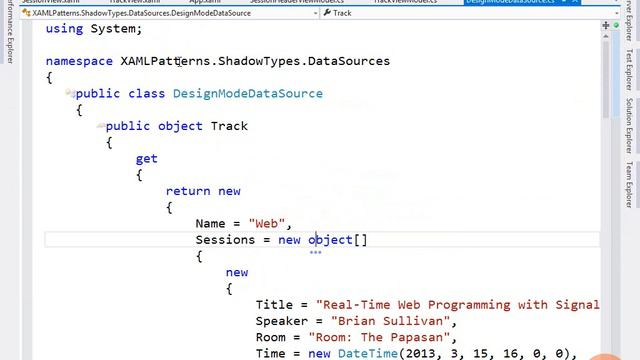
Task: Click the scrollbar up arrow
Action: [x=606, y=37]
